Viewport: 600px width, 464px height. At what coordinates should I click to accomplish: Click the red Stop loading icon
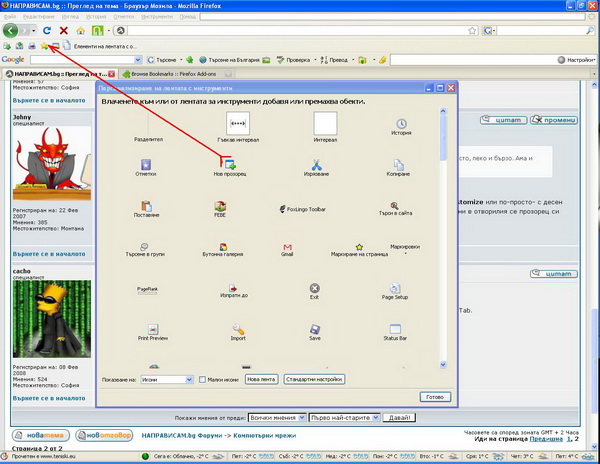(64, 31)
